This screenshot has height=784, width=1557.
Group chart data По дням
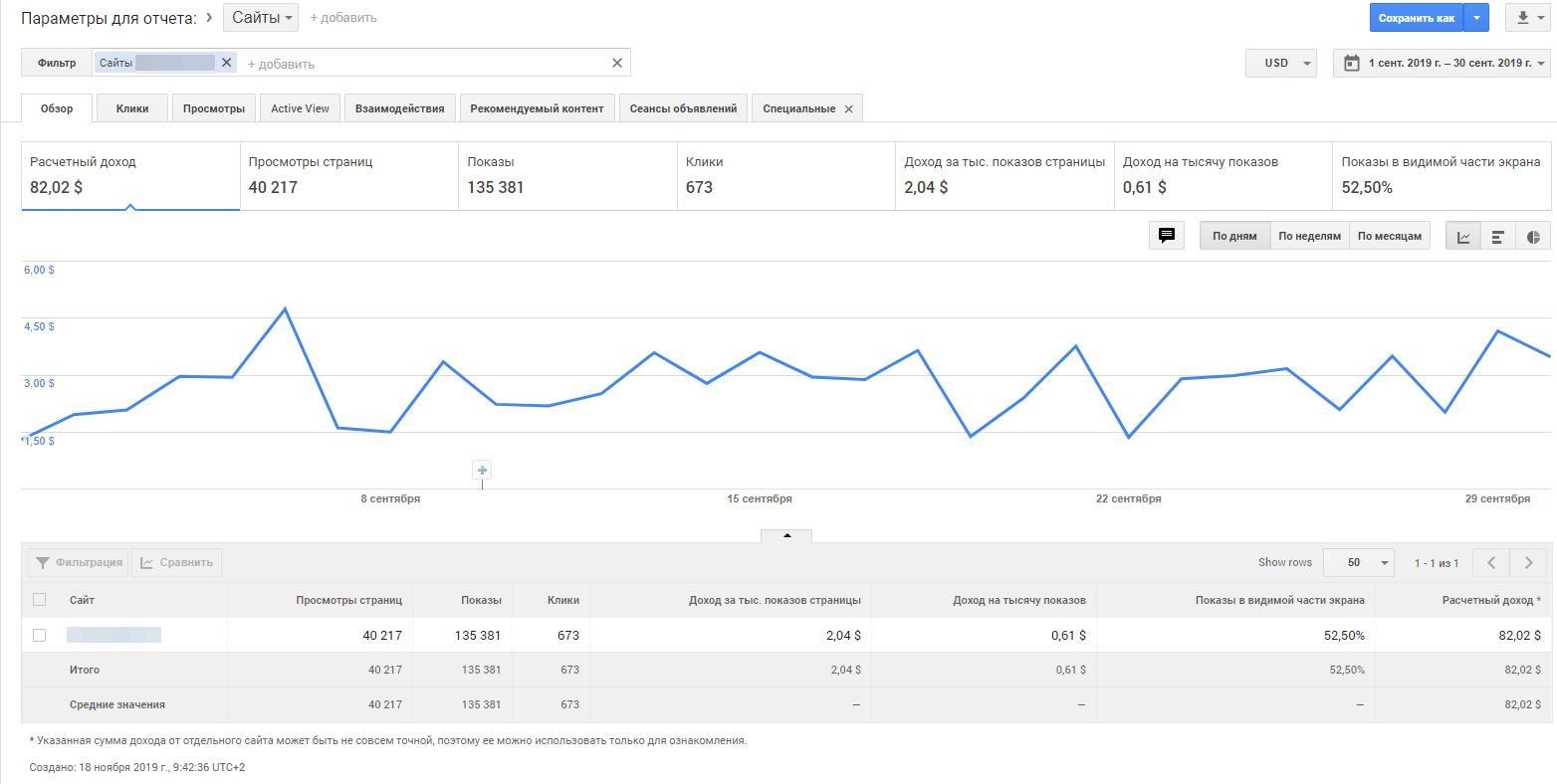coord(1234,236)
